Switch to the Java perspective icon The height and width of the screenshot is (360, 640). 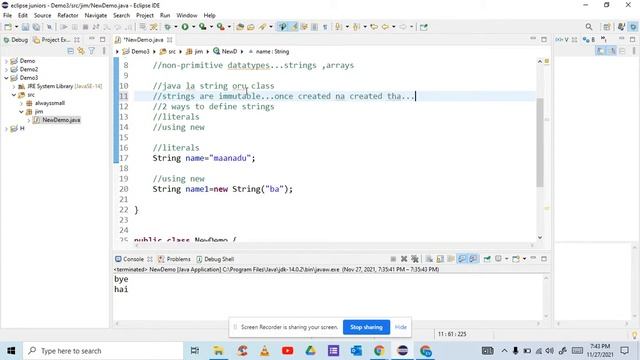(x=621, y=27)
